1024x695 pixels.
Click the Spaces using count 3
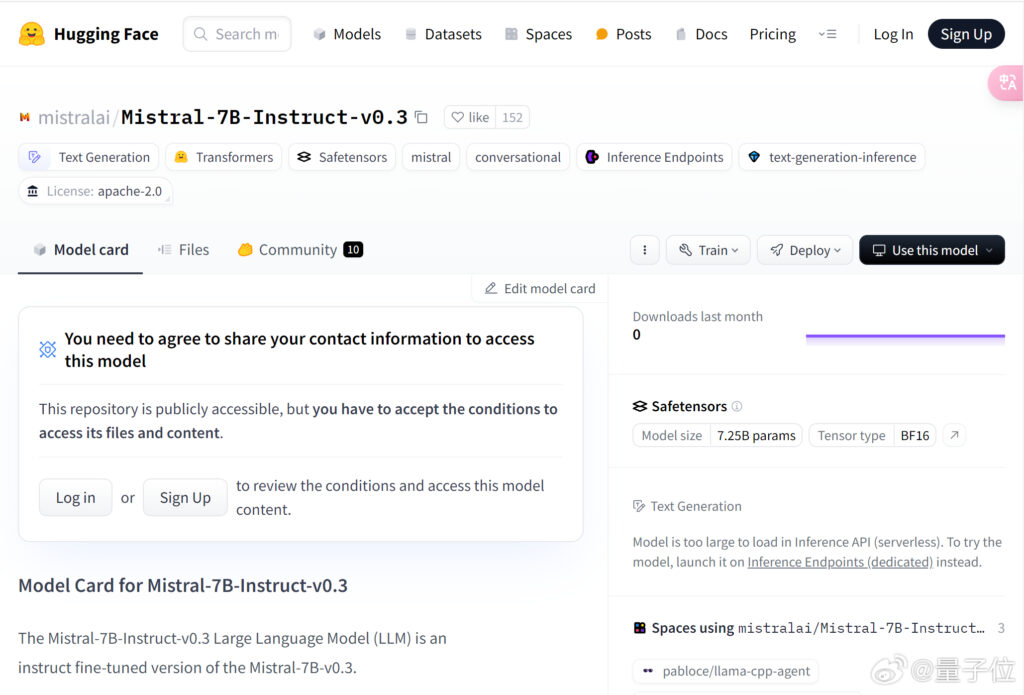[1000, 628]
